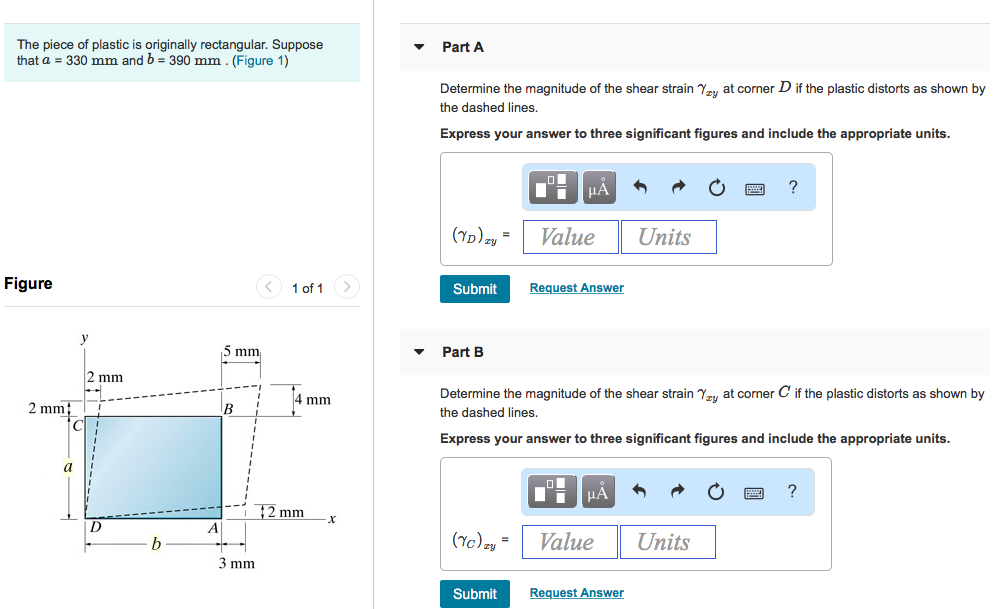Reset the Part A answer field
The image size is (1002, 609).
[717, 187]
